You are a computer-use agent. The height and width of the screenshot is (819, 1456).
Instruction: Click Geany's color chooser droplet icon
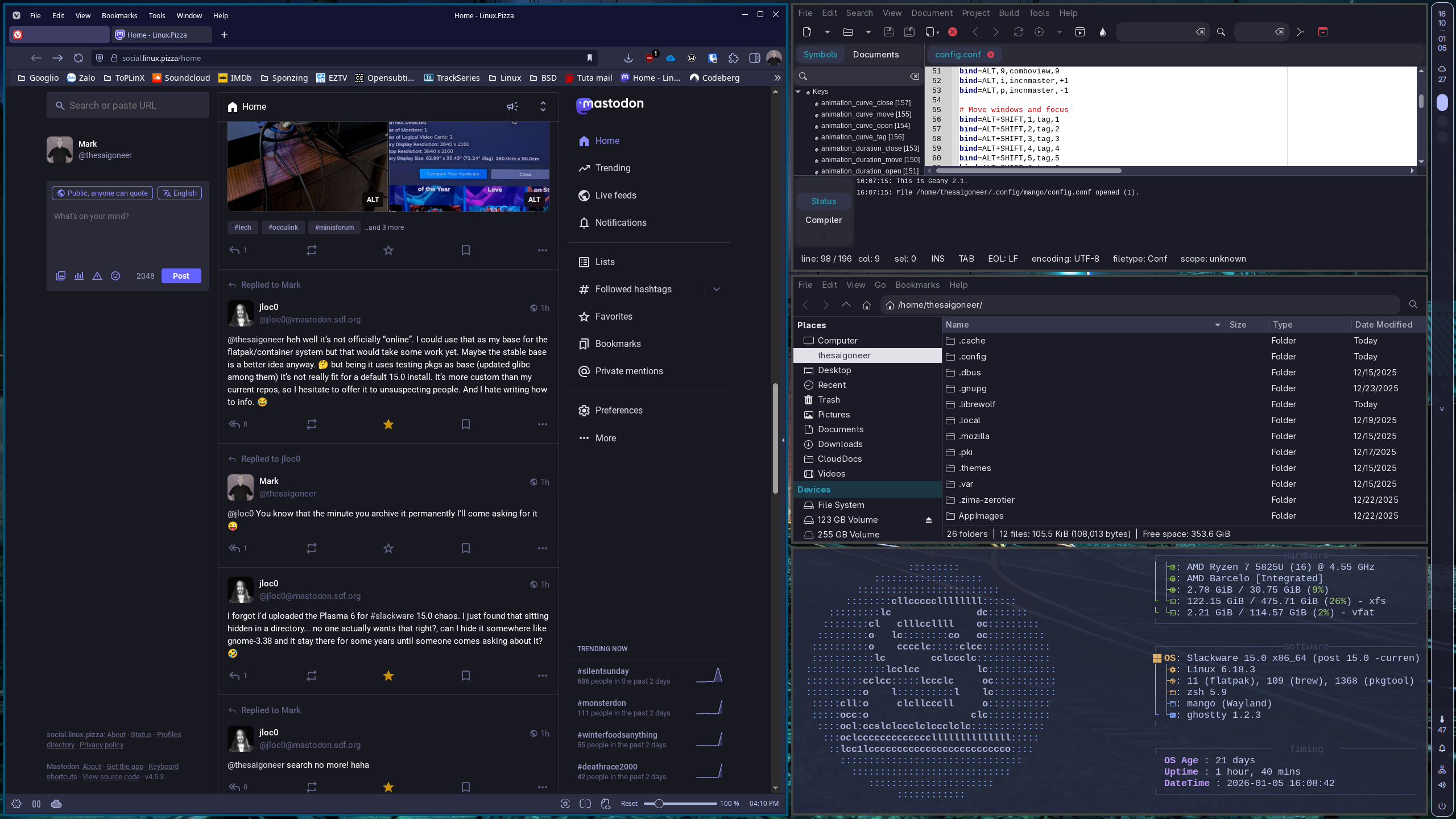(1103, 32)
